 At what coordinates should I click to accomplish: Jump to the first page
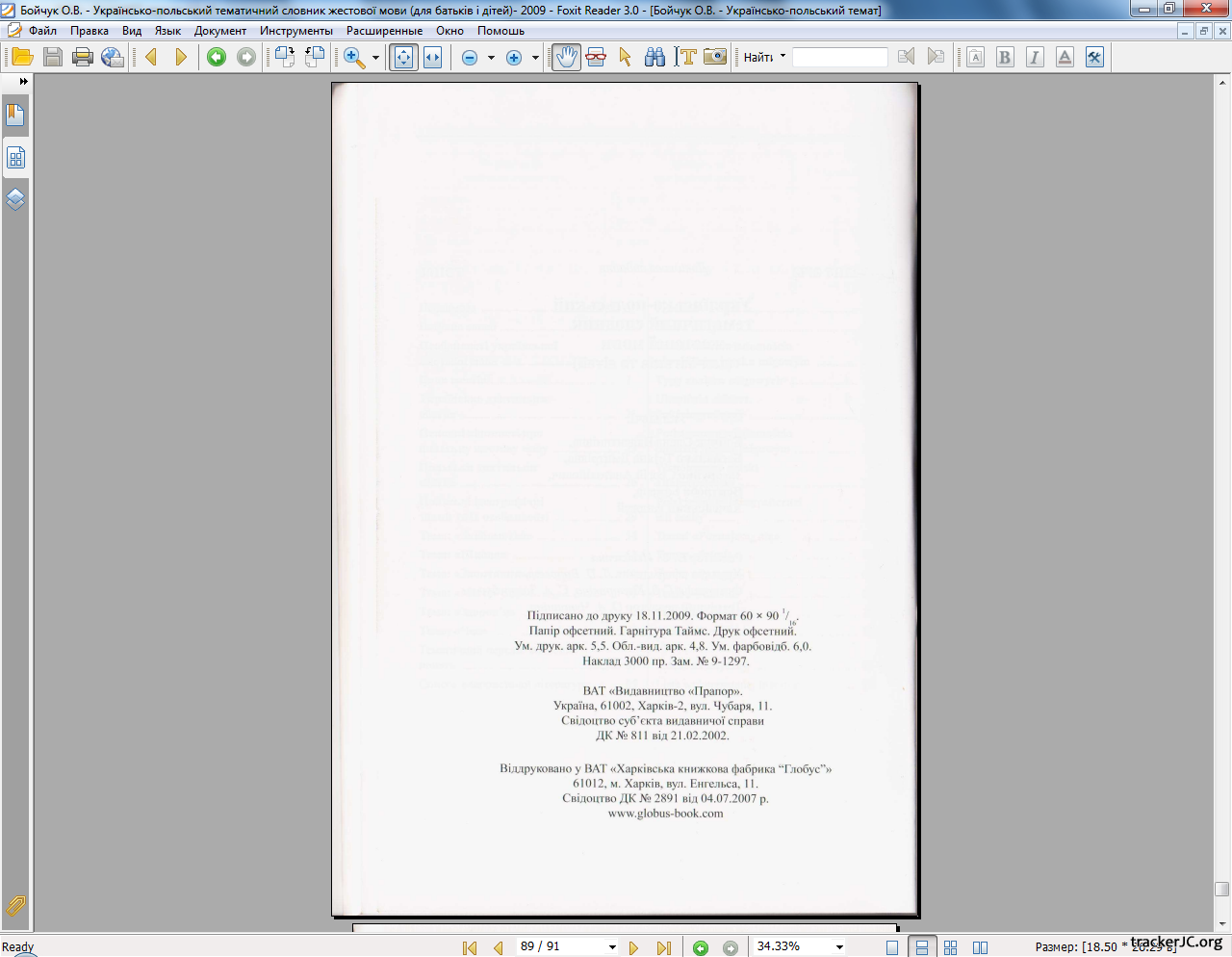point(470,947)
